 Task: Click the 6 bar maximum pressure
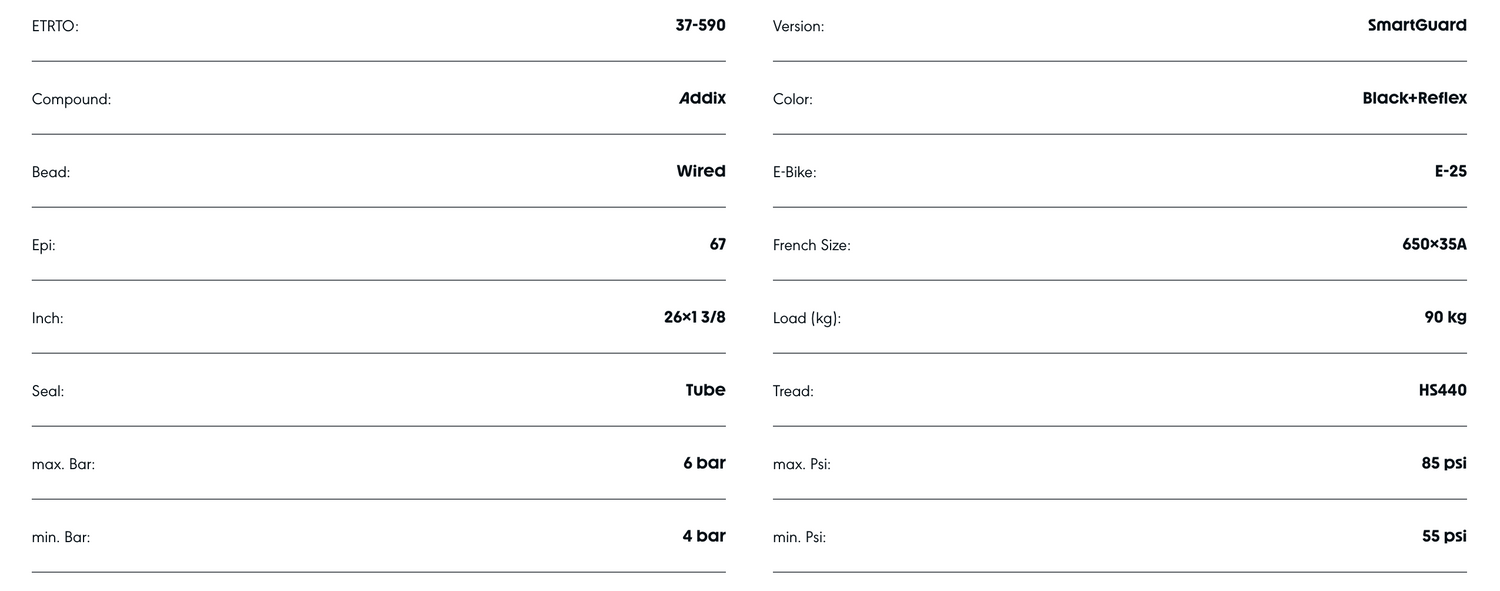coord(704,464)
